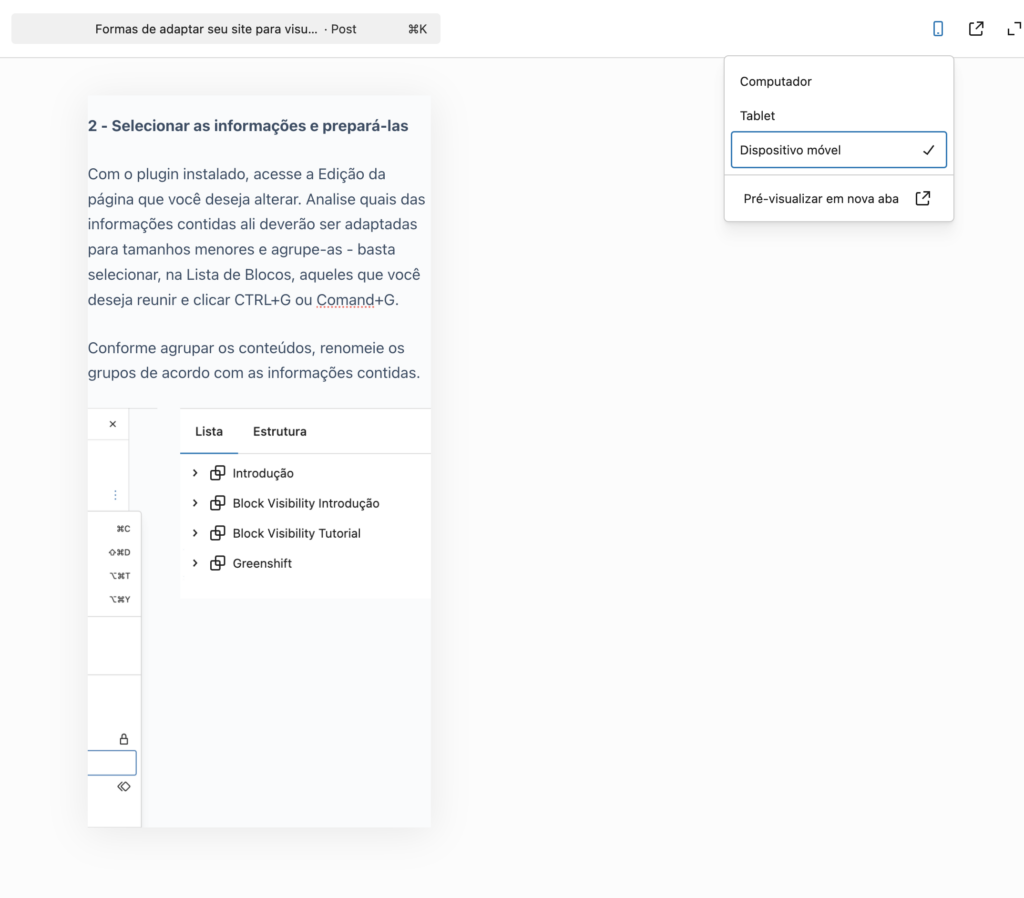Click the checkmark next to Dispositivo móvel

(928, 150)
